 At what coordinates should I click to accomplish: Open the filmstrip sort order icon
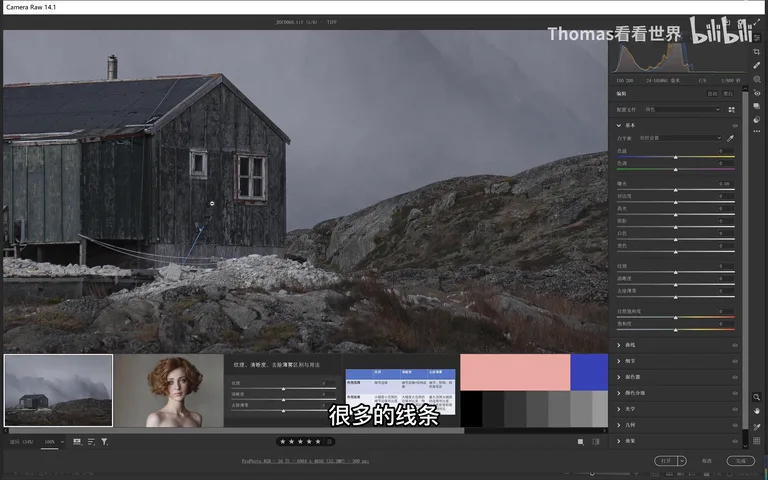pyautogui.click(x=91, y=442)
